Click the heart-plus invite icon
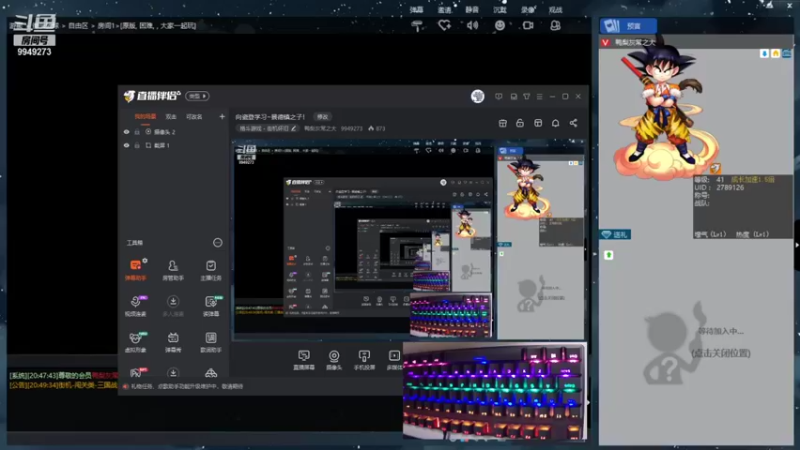This screenshot has width=800, height=450. [444, 25]
